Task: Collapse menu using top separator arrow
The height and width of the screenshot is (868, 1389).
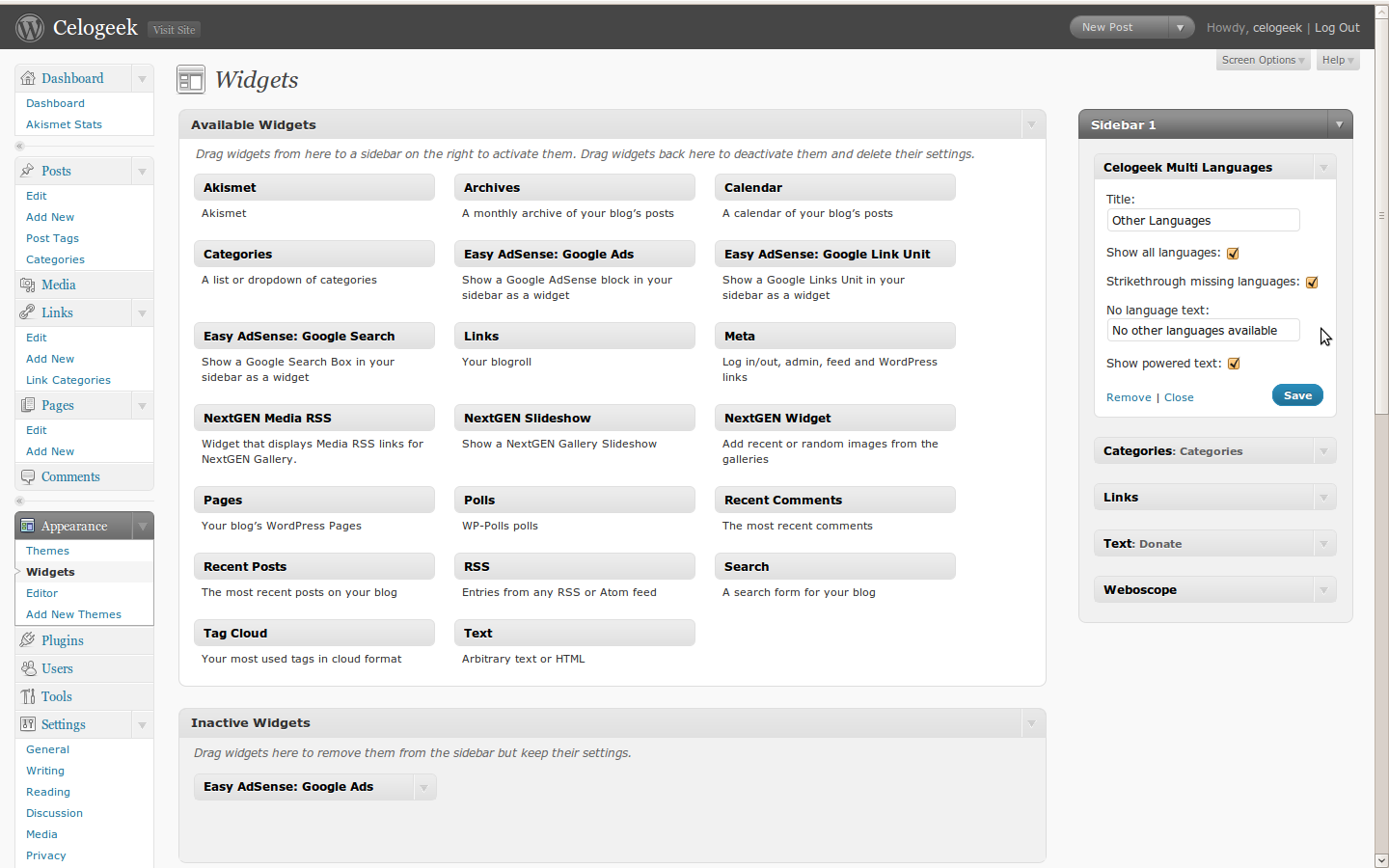Action: click(19, 147)
